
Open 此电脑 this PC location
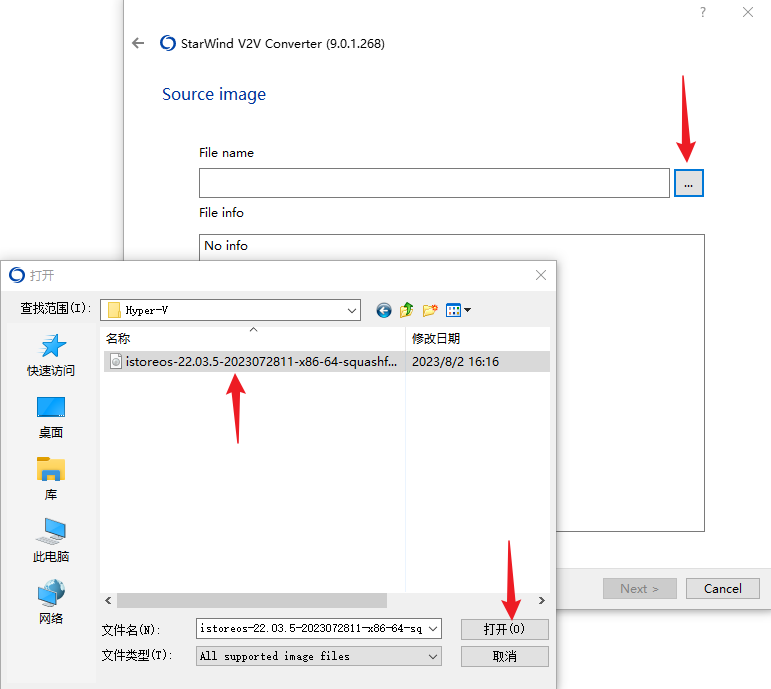(51, 540)
